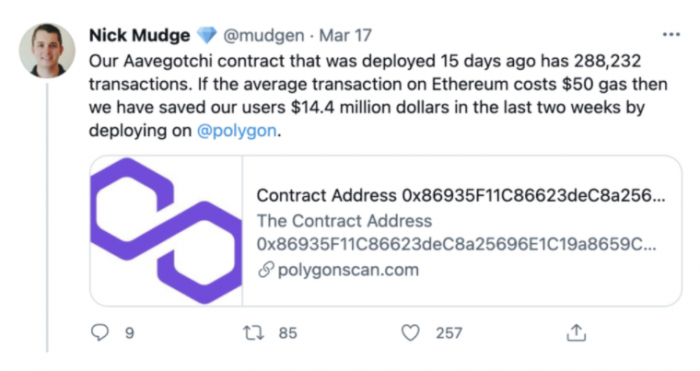Open the three-dot more options menu

[671, 35]
